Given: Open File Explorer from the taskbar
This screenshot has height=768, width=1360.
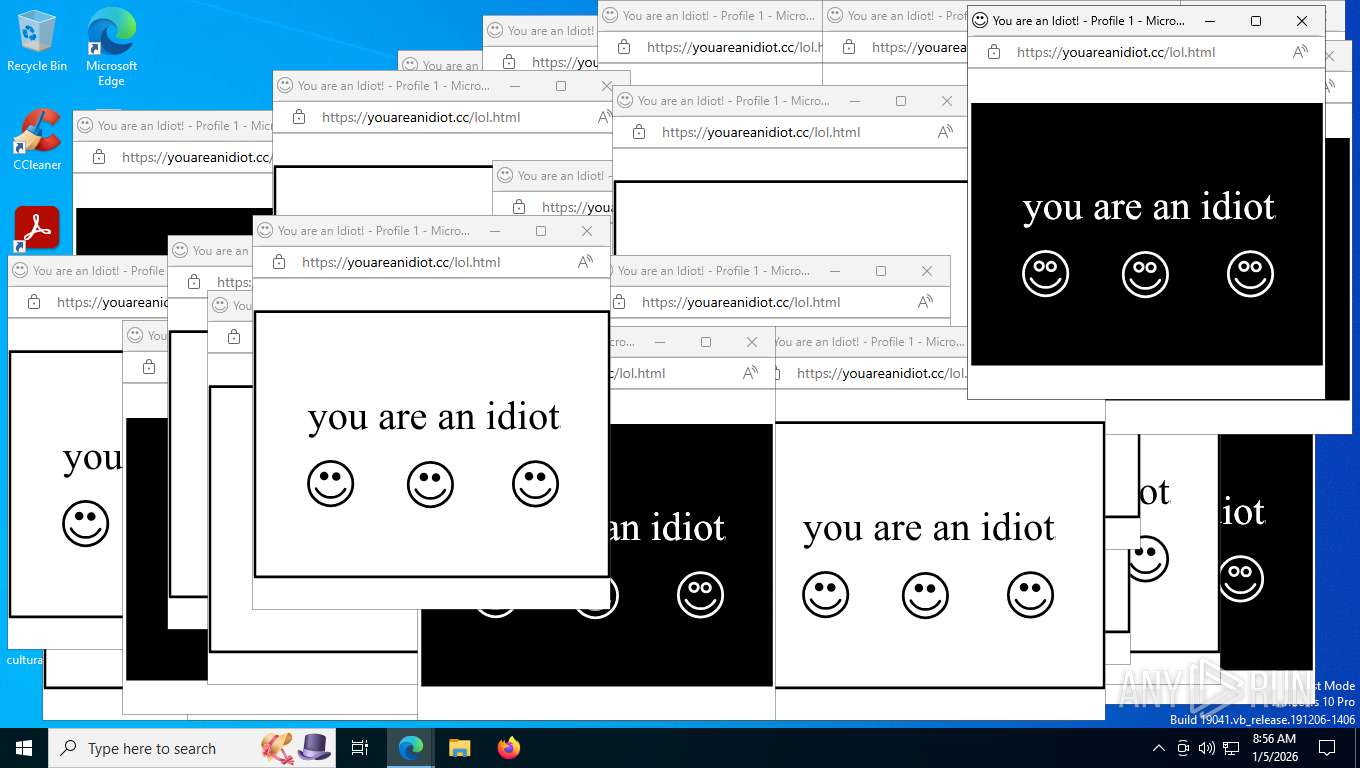Looking at the screenshot, I should click(x=459, y=748).
